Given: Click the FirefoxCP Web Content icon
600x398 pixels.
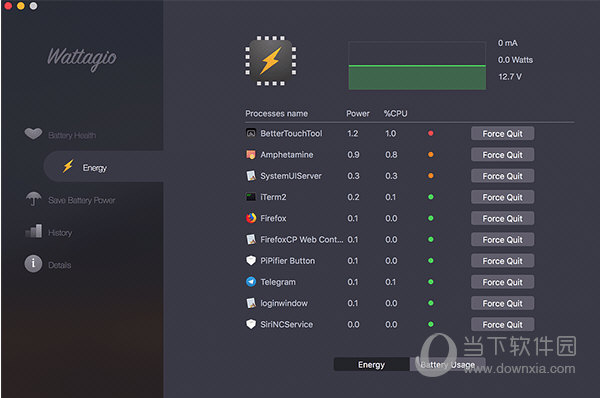Looking at the screenshot, I should (251, 240).
